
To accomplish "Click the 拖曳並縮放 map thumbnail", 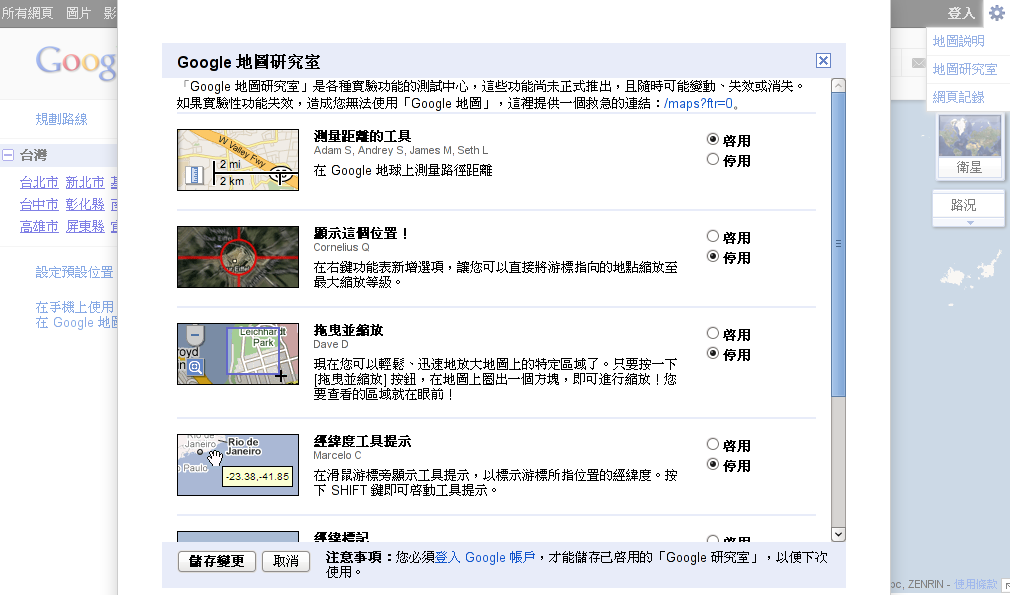I will point(238,354).
